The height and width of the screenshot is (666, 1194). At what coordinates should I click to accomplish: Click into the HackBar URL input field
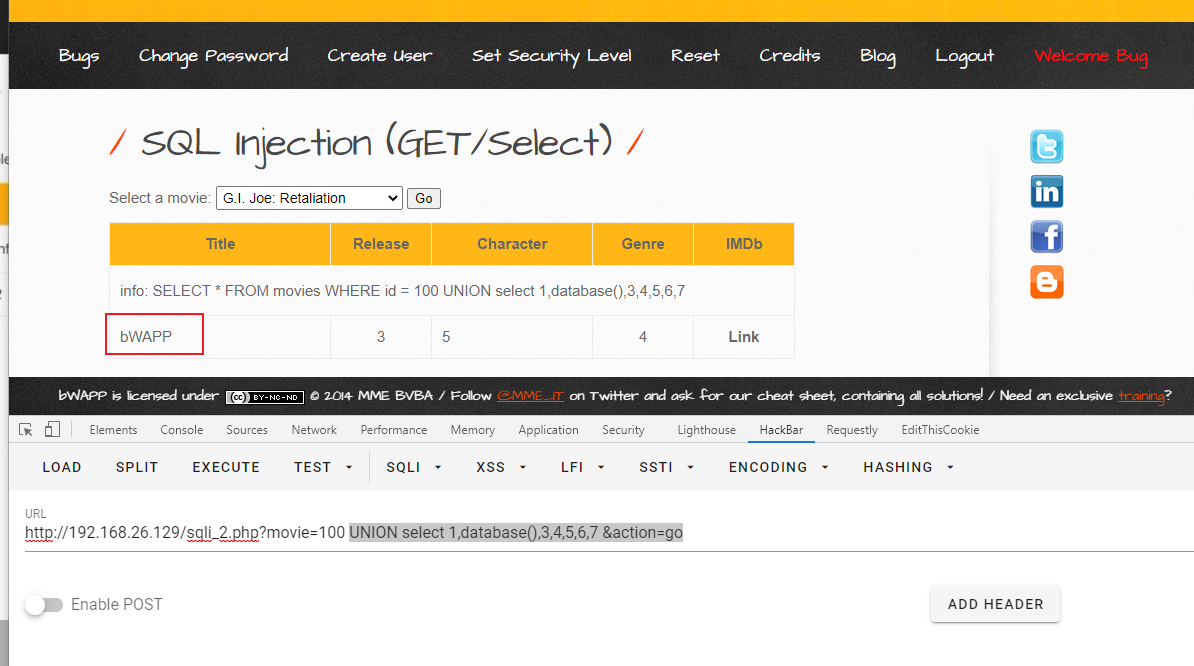[608, 533]
